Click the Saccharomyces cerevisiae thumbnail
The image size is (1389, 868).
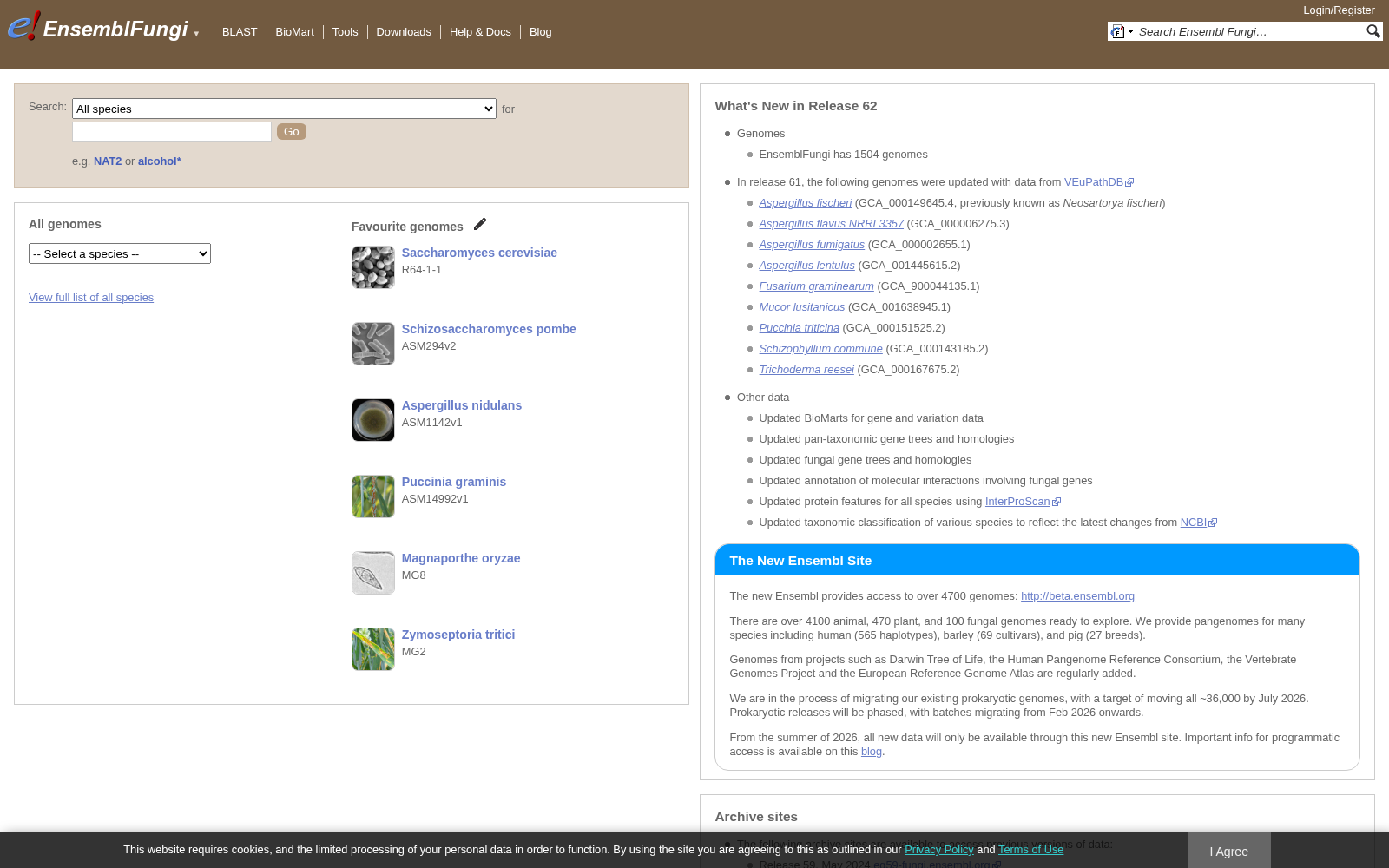pyautogui.click(x=373, y=267)
